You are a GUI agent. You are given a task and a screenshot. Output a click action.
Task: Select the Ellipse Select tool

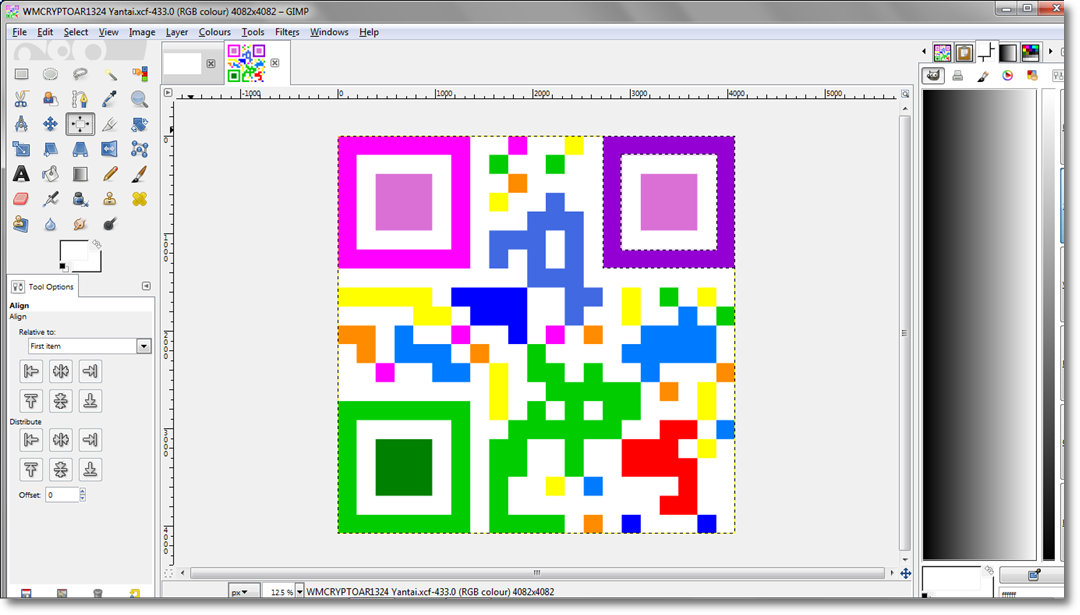click(50, 74)
